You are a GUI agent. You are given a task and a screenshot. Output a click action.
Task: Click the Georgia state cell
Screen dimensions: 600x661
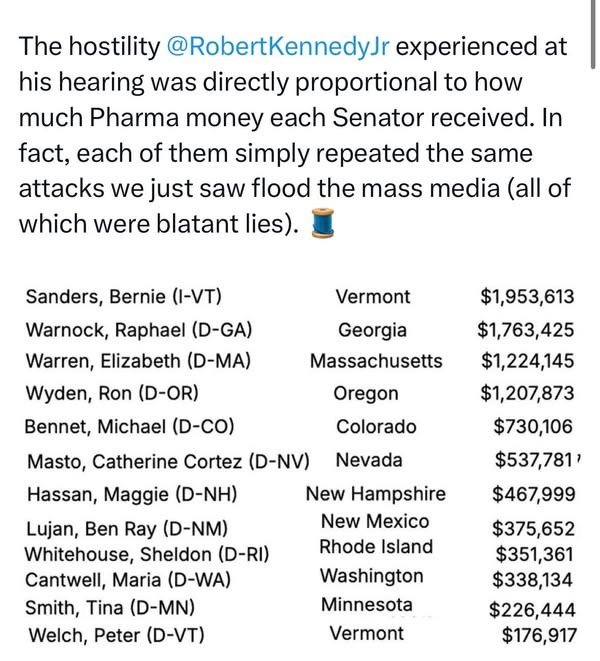(x=372, y=329)
